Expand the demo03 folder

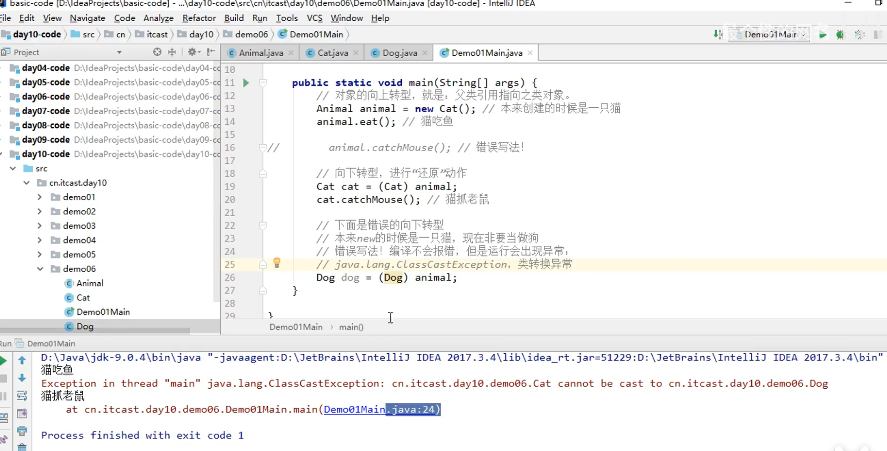(x=39, y=226)
